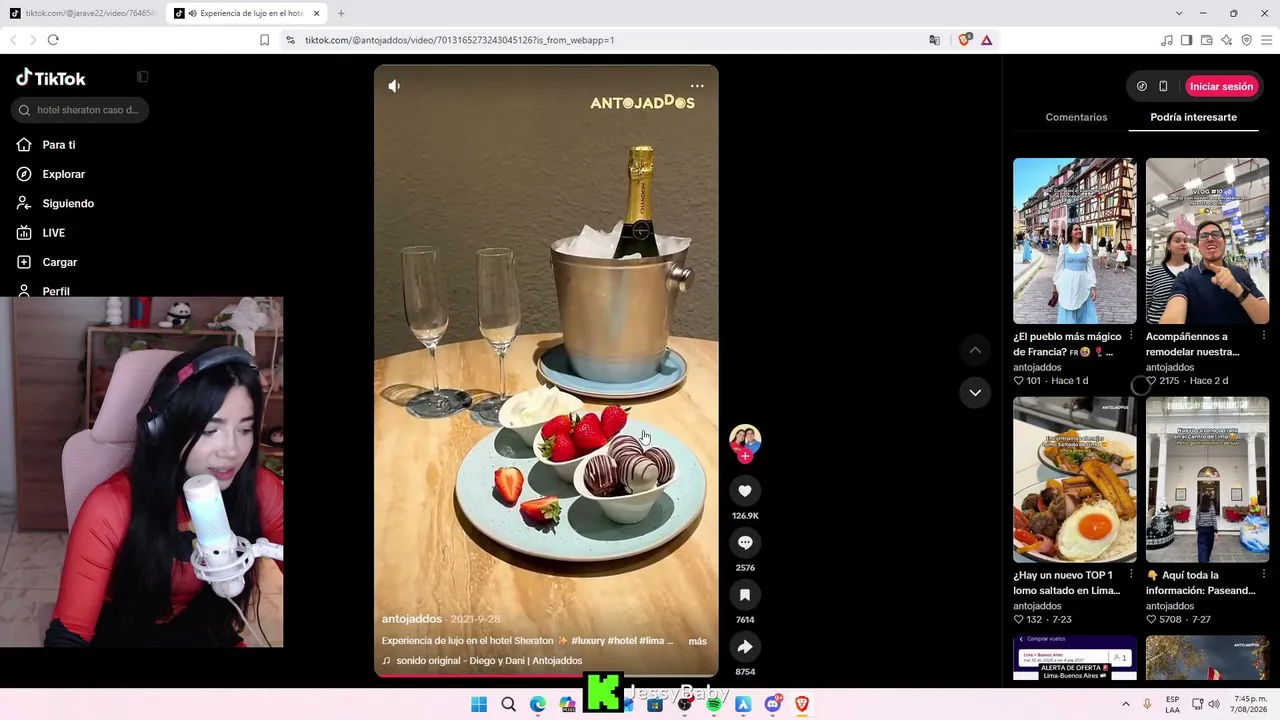Click the address bar URL

point(459,40)
